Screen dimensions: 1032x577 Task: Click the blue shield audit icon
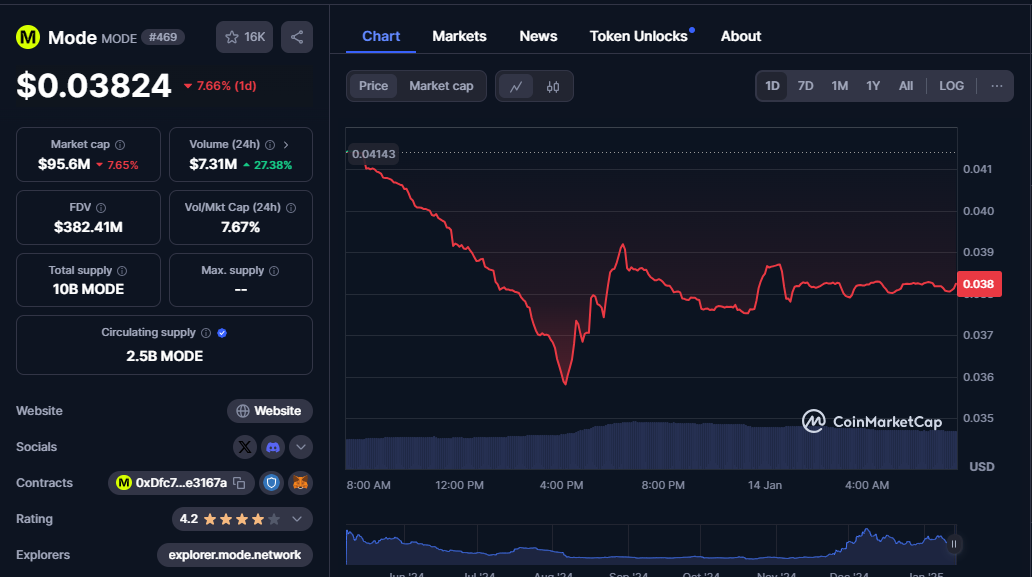point(270,483)
